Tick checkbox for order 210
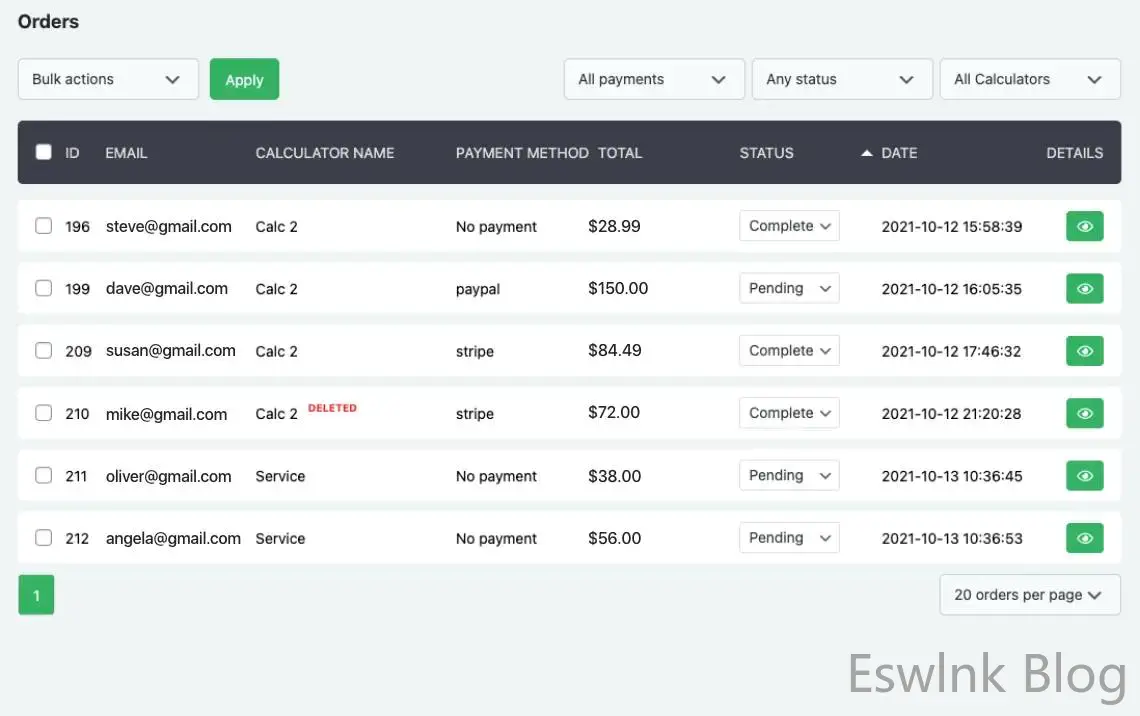The height and width of the screenshot is (716, 1140). click(x=43, y=413)
